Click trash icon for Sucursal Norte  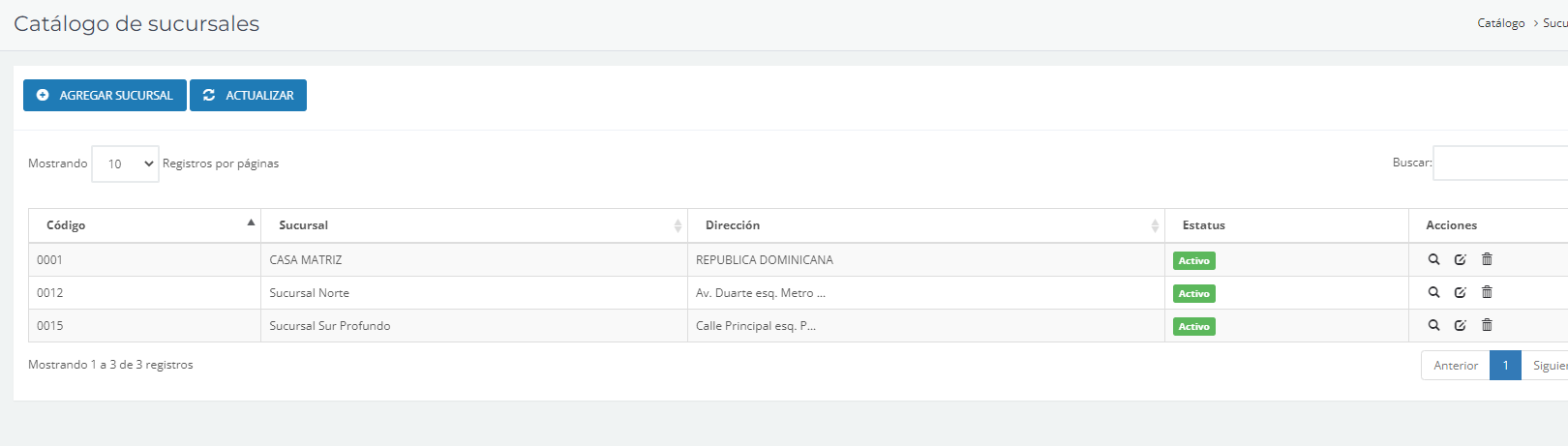[x=1488, y=292]
